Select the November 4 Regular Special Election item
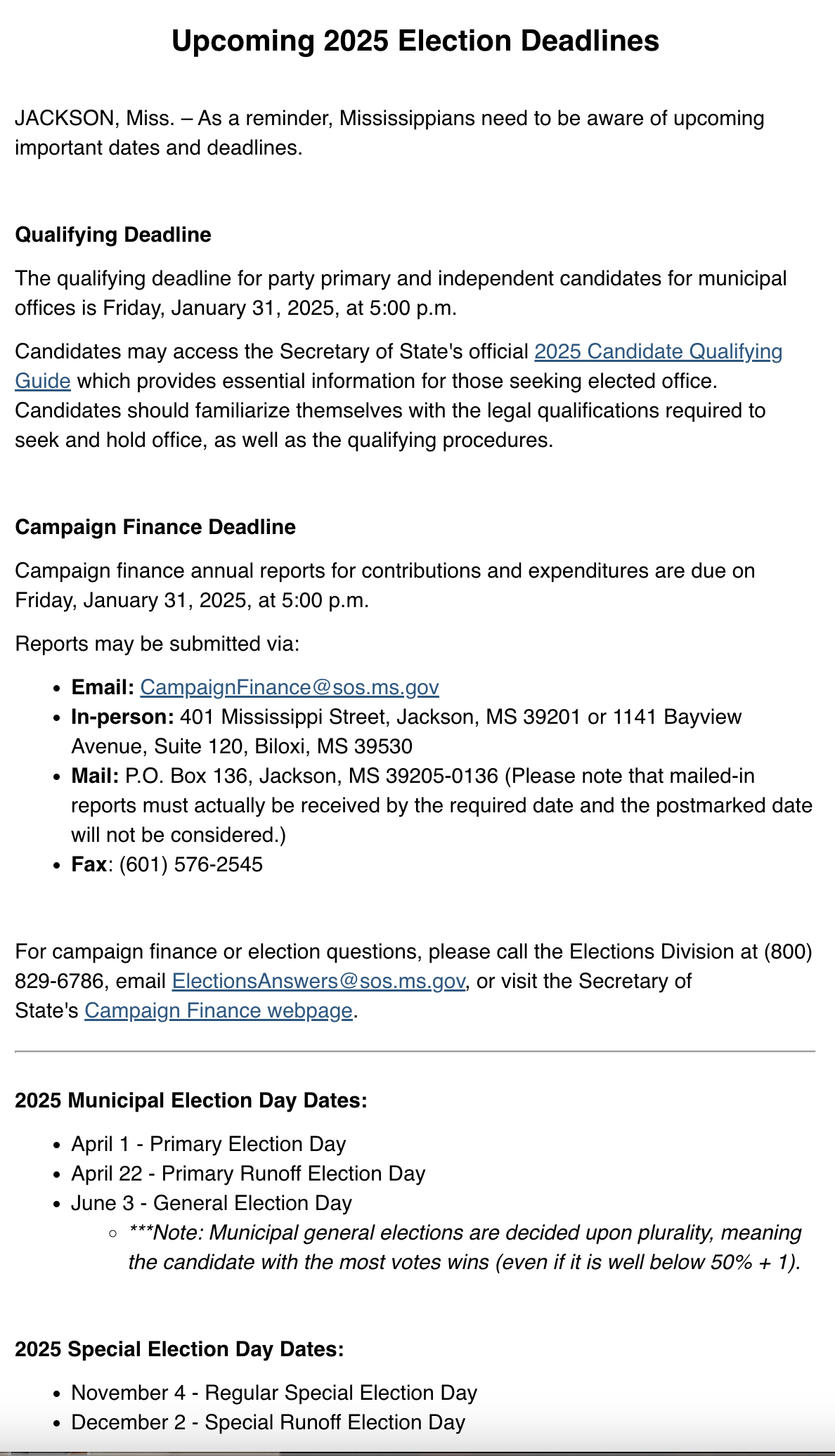Screen dimensions: 835x1456 pos(275,1393)
